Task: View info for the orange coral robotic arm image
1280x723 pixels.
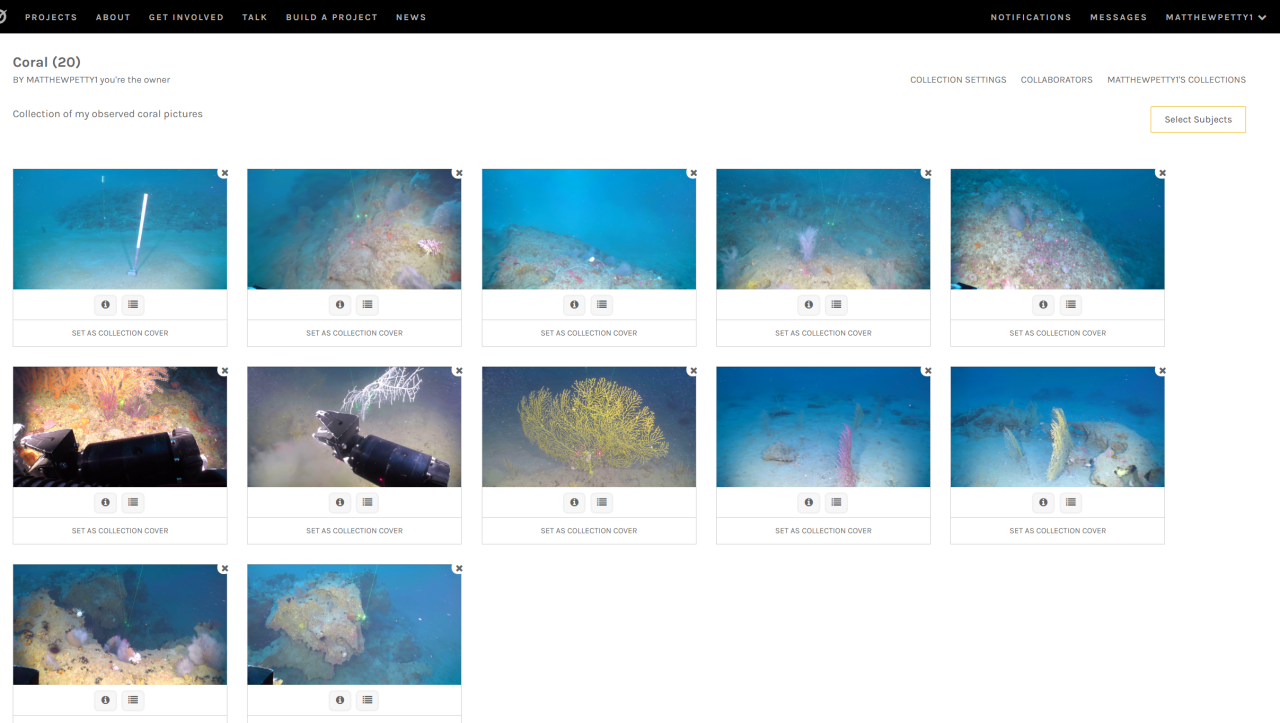Action: pyautogui.click(x=105, y=502)
